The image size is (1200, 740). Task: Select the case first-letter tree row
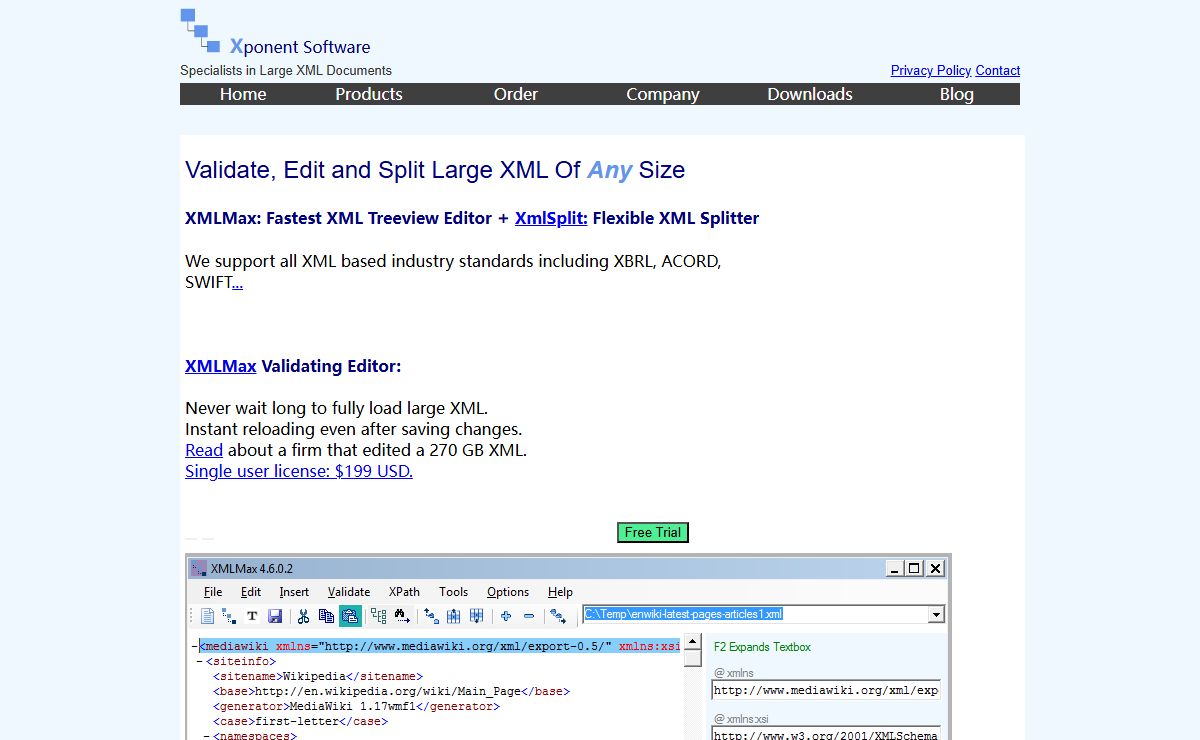click(x=299, y=721)
